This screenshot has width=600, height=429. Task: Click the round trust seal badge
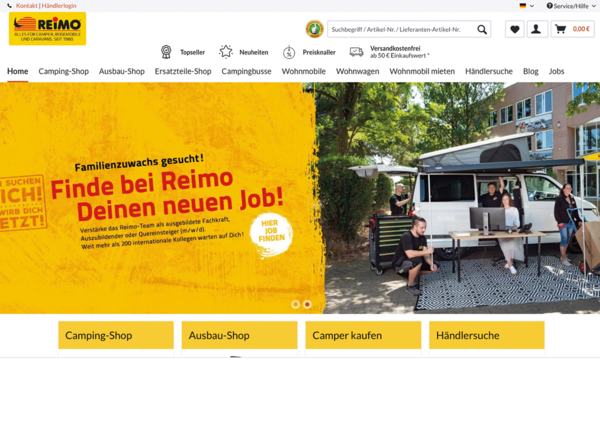(315, 29)
